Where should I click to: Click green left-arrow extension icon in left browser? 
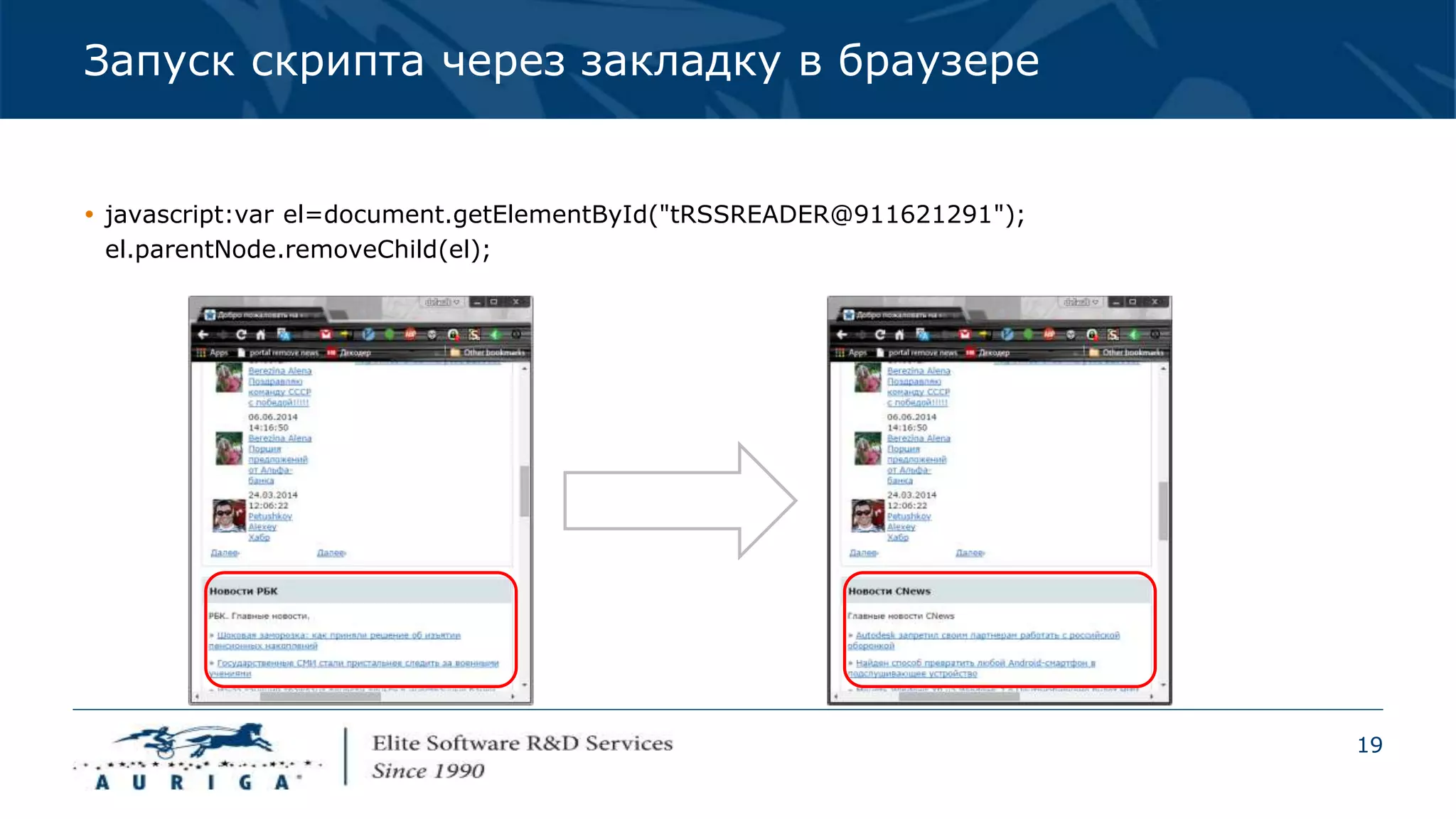pos(496,334)
